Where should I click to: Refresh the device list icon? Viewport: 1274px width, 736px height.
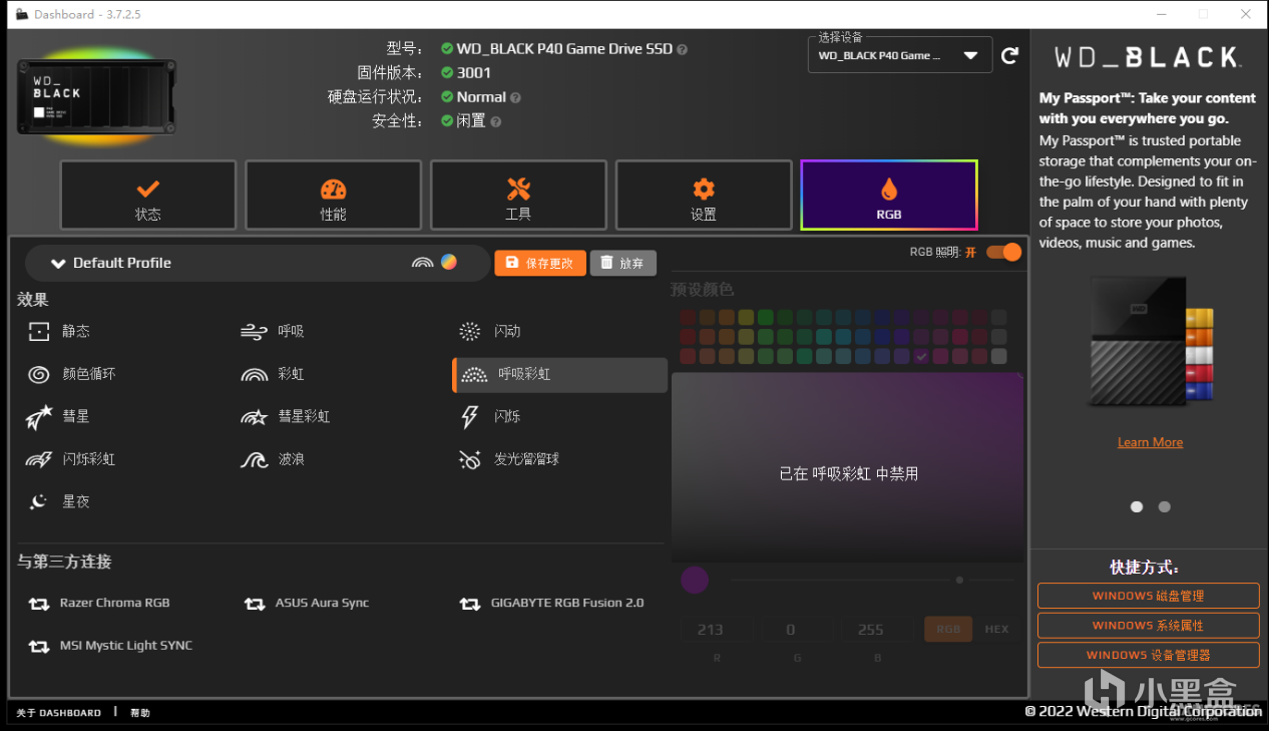pyautogui.click(x=1010, y=56)
